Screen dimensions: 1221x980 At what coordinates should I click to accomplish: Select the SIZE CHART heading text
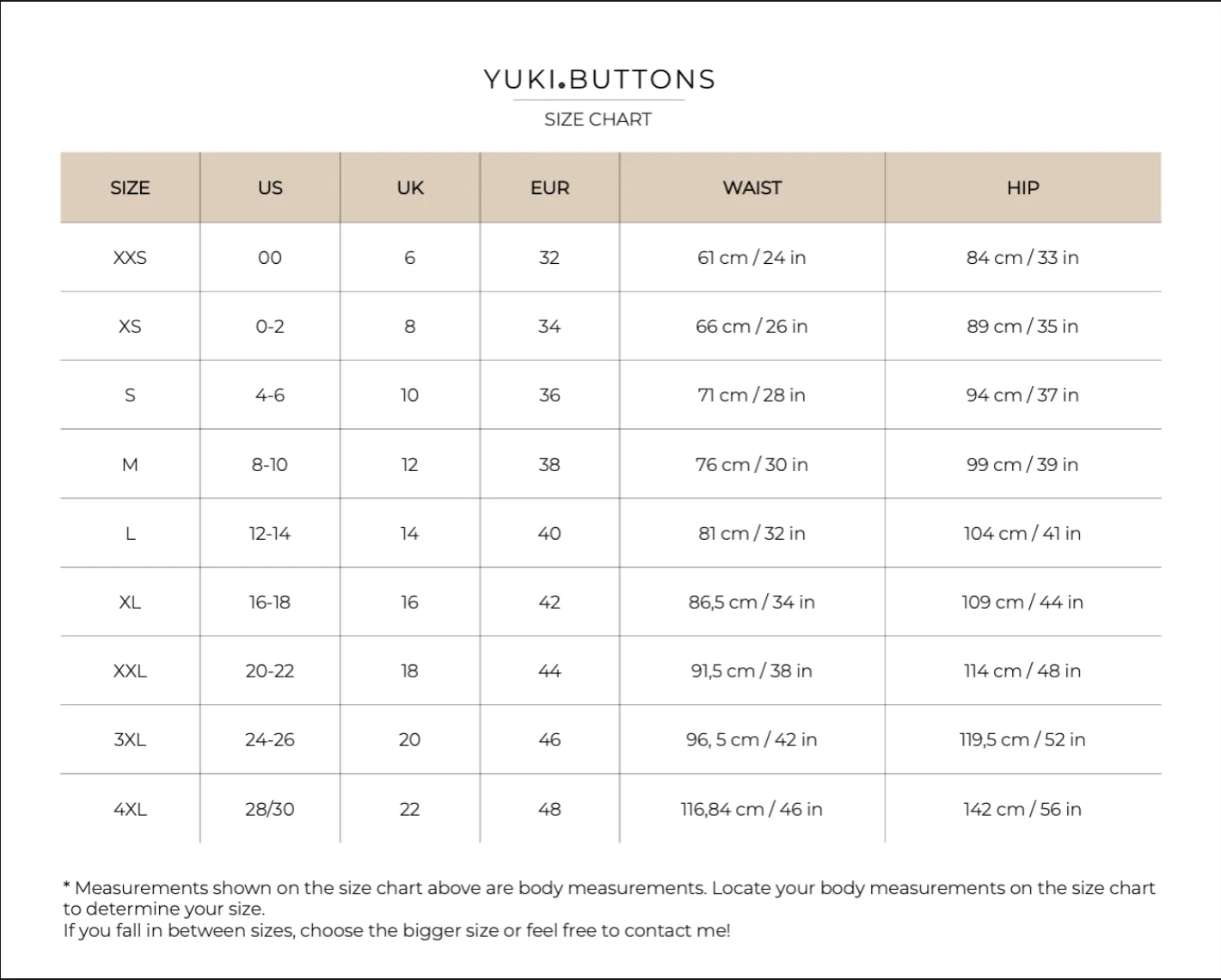click(598, 119)
